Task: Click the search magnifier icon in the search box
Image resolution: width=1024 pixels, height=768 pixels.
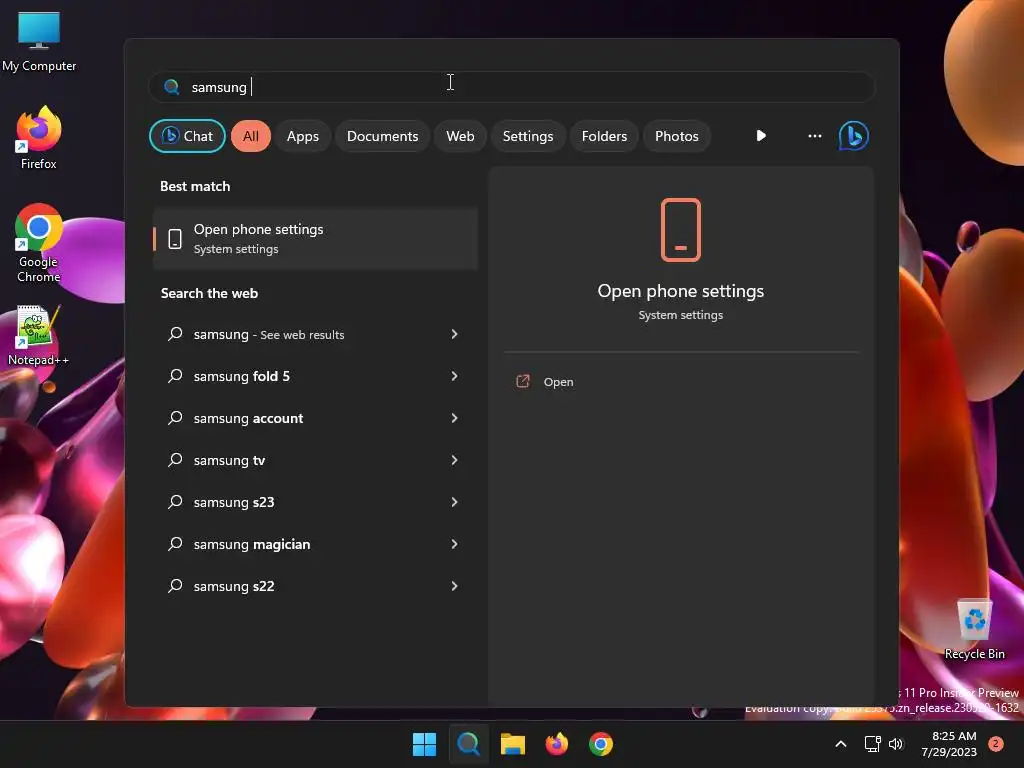Action: pyautogui.click(x=172, y=87)
